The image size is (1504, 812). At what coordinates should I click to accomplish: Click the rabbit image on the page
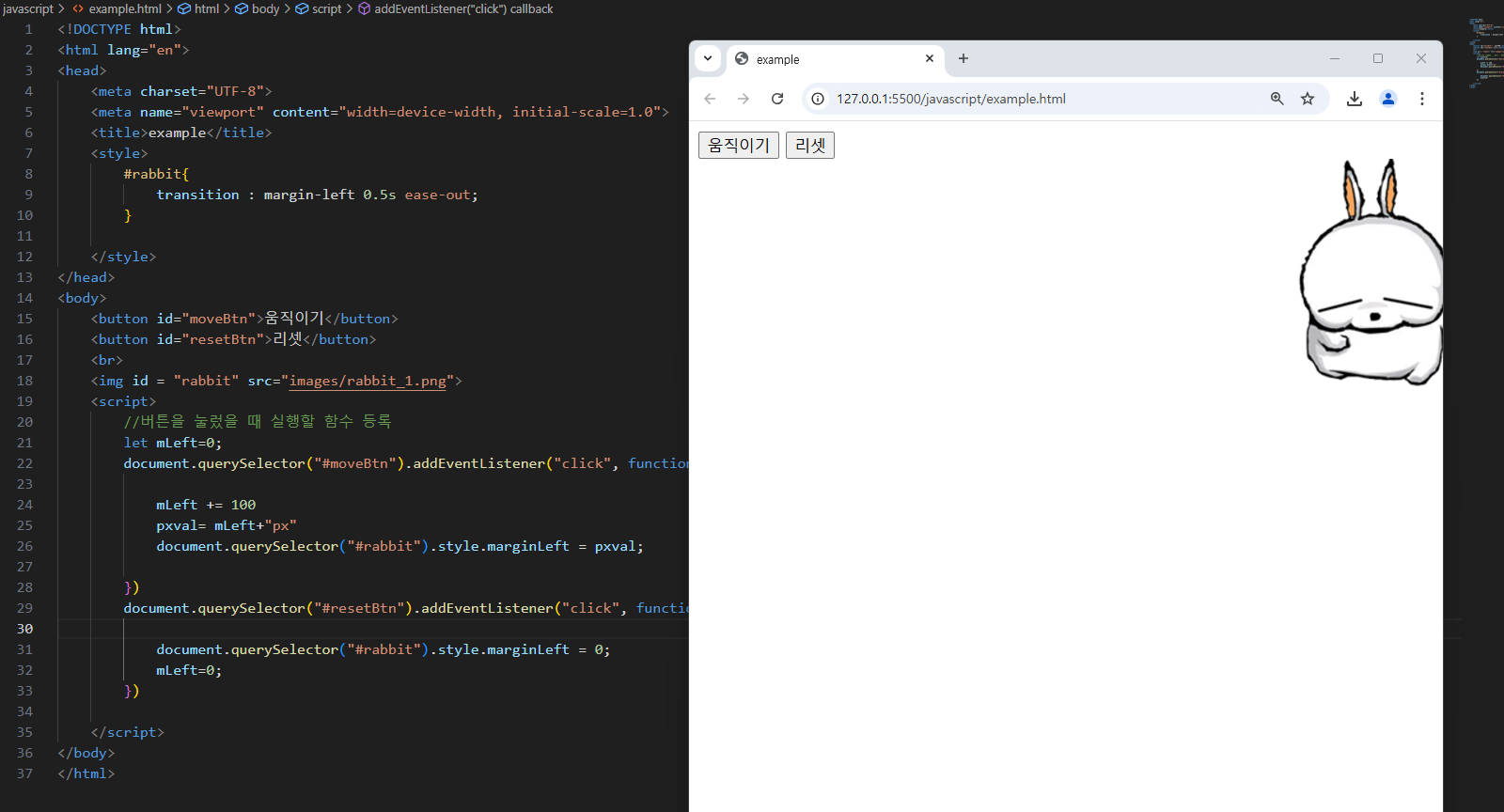[1371, 273]
